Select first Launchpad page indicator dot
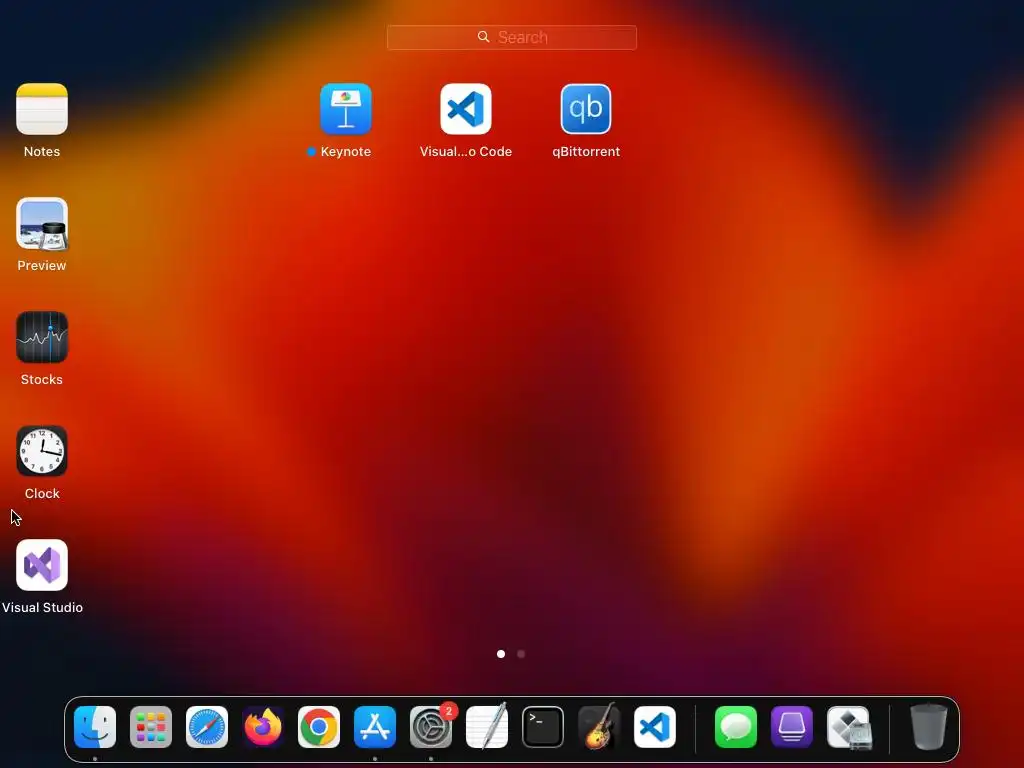 coord(501,654)
